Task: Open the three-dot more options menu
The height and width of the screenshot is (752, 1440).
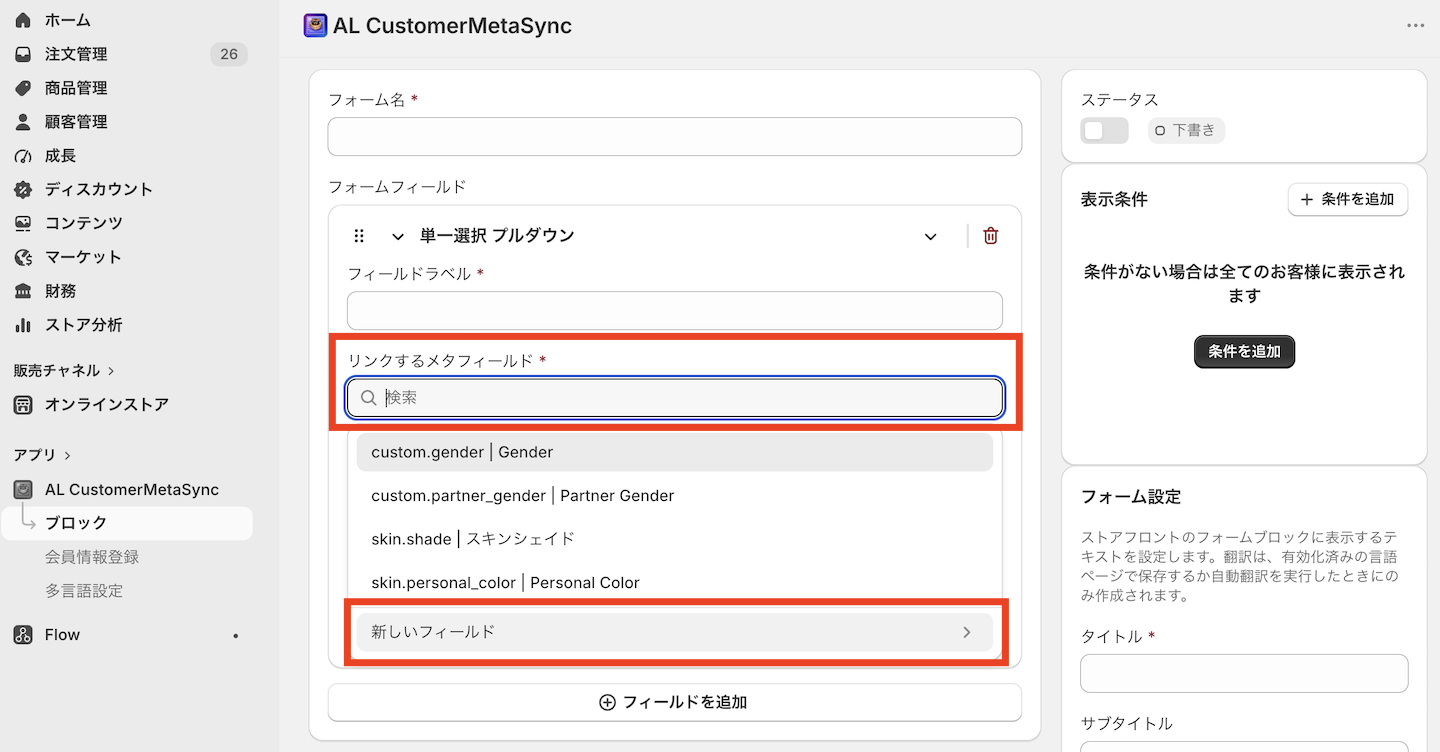Action: [x=1415, y=26]
